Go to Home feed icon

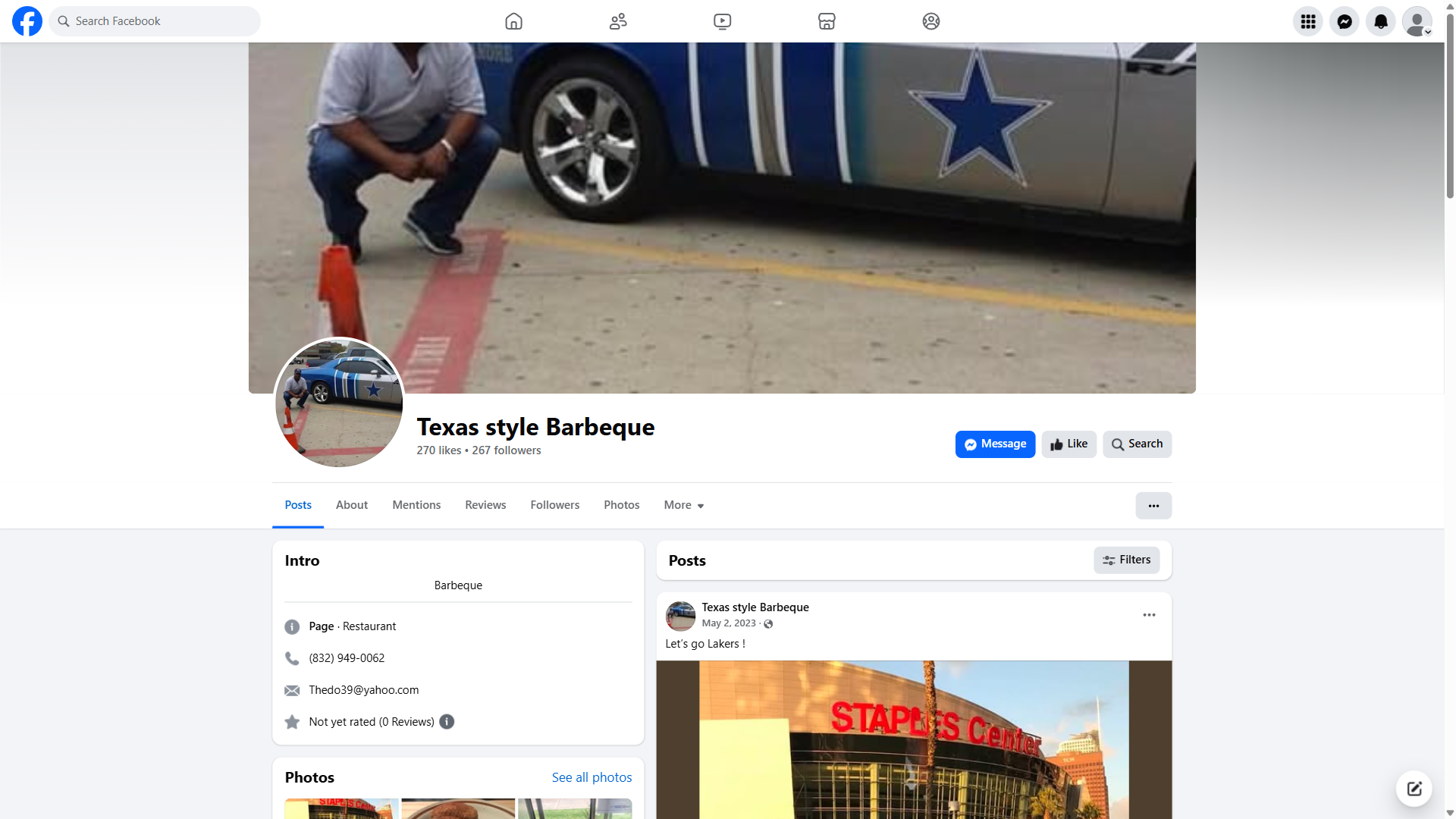tap(513, 21)
